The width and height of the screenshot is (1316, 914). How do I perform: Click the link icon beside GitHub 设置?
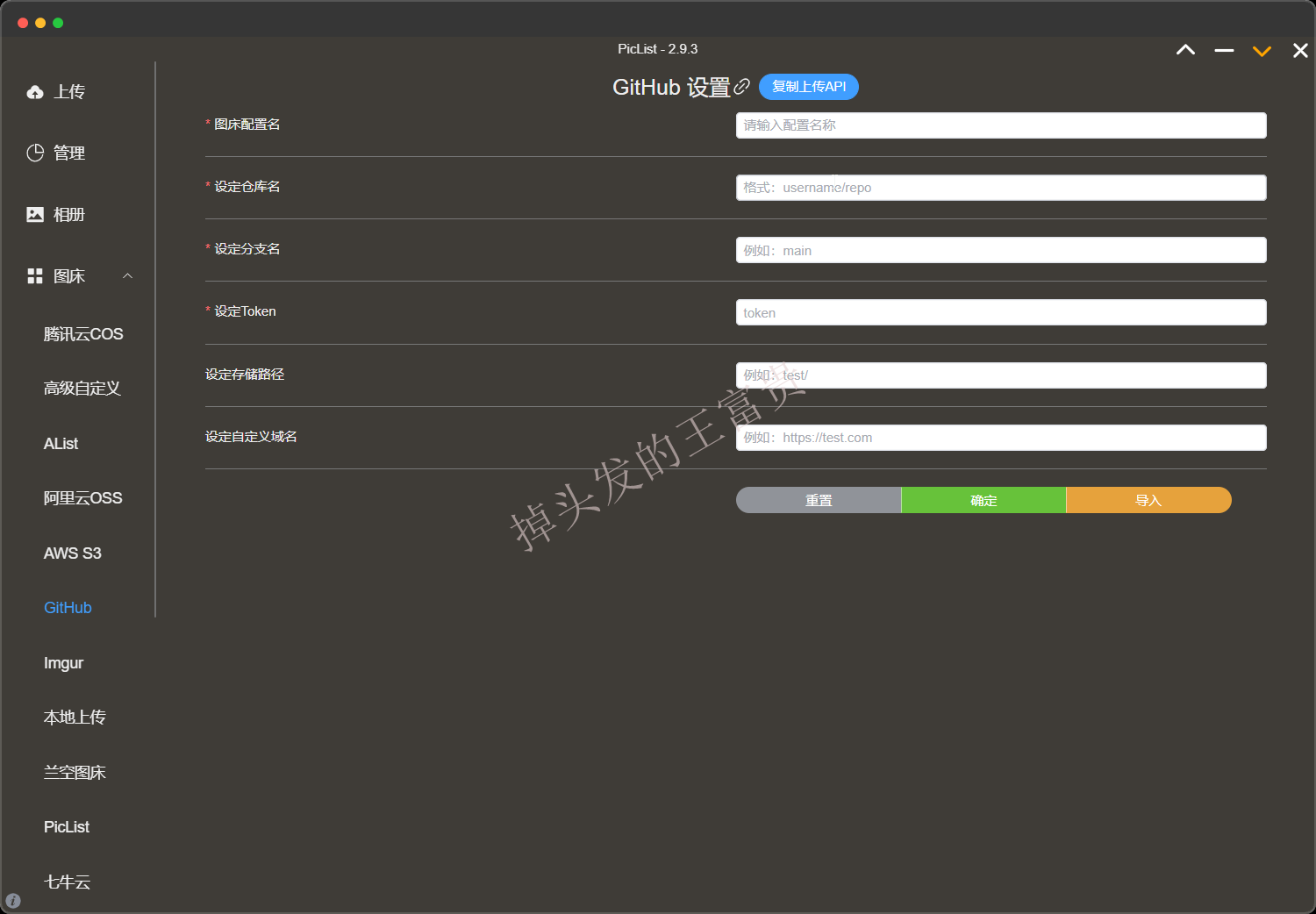pos(741,86)
